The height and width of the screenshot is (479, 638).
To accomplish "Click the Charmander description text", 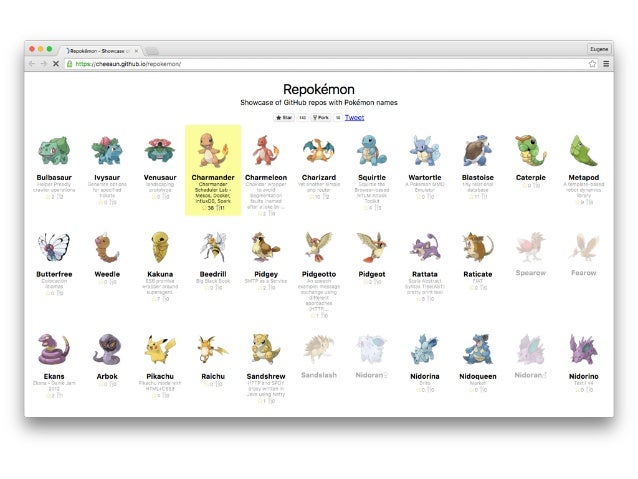I will 213,192.
